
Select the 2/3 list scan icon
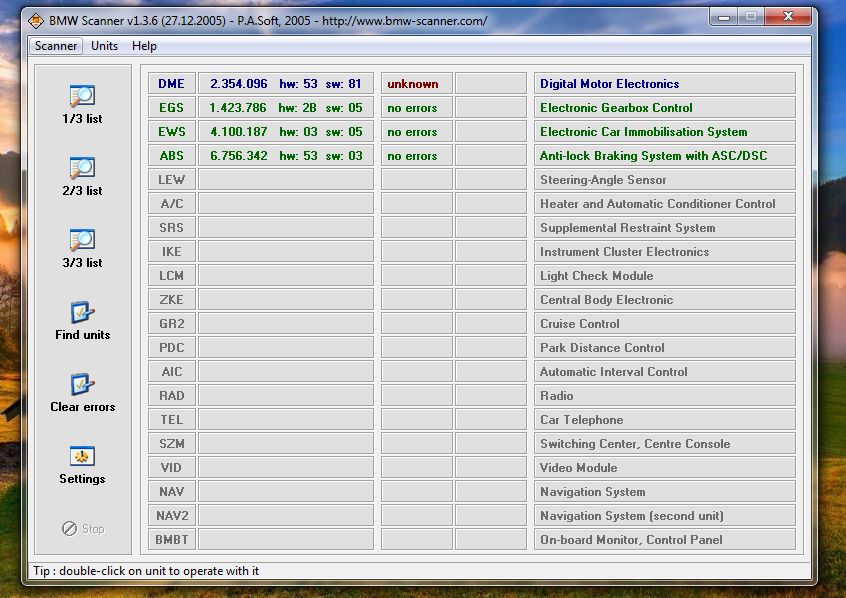point(83,168)
